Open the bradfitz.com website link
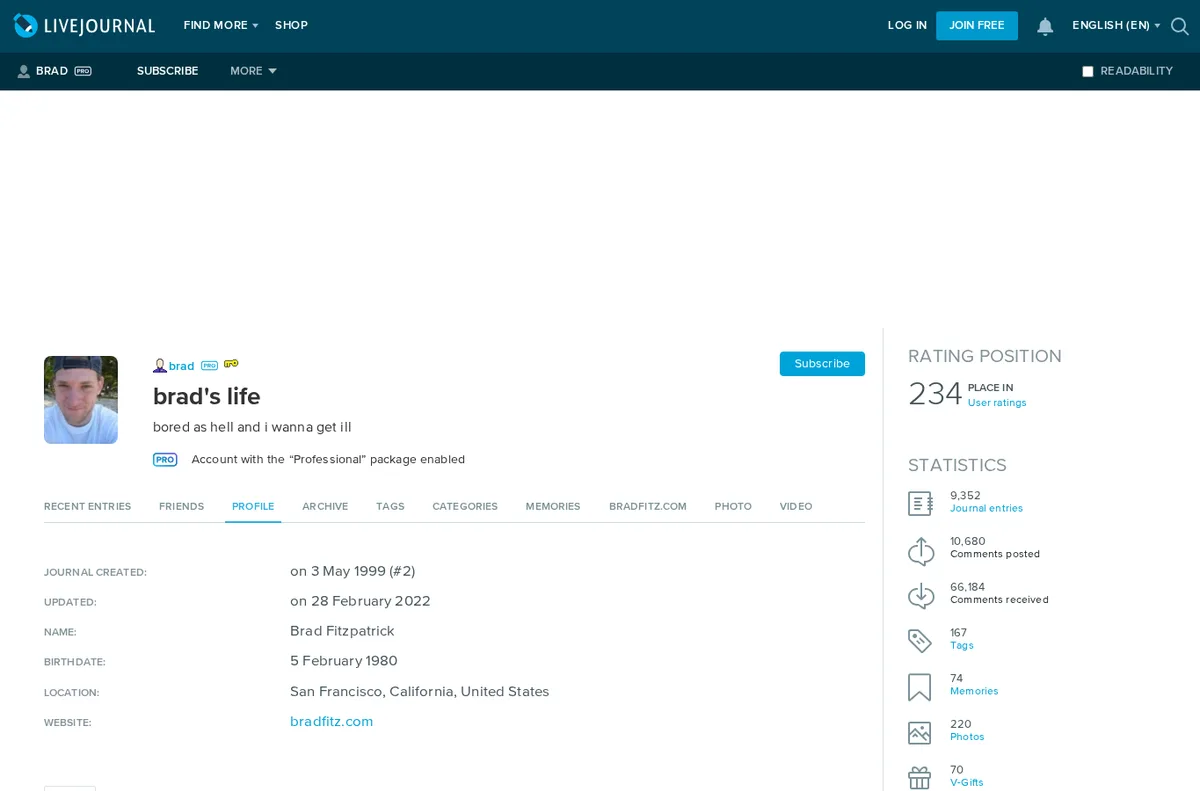 coord(331,722)
